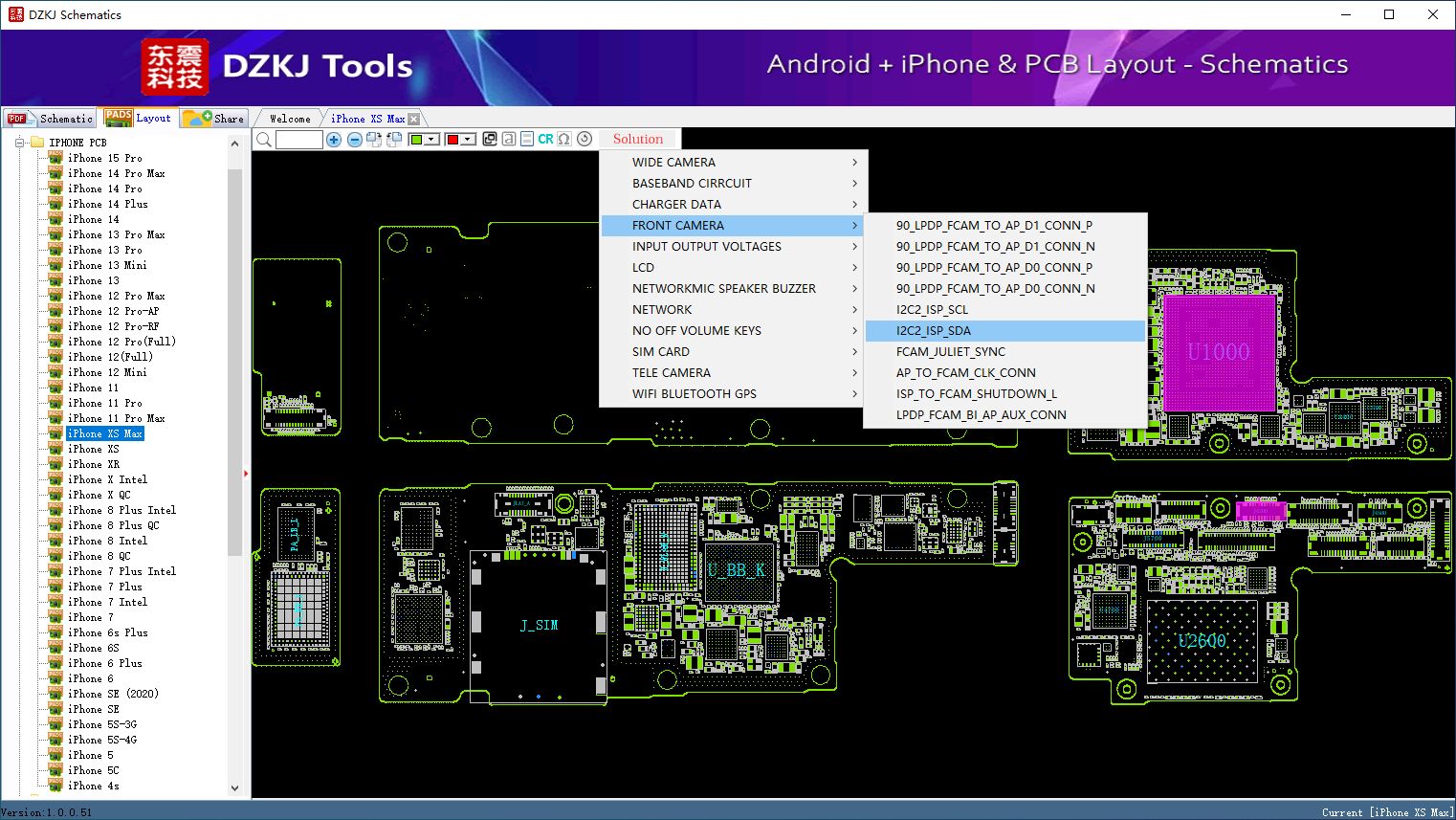The width and height of the screenshot is (1456, 820).
Task: Switch to the Layout tab
Action: [x=140, y=119]
